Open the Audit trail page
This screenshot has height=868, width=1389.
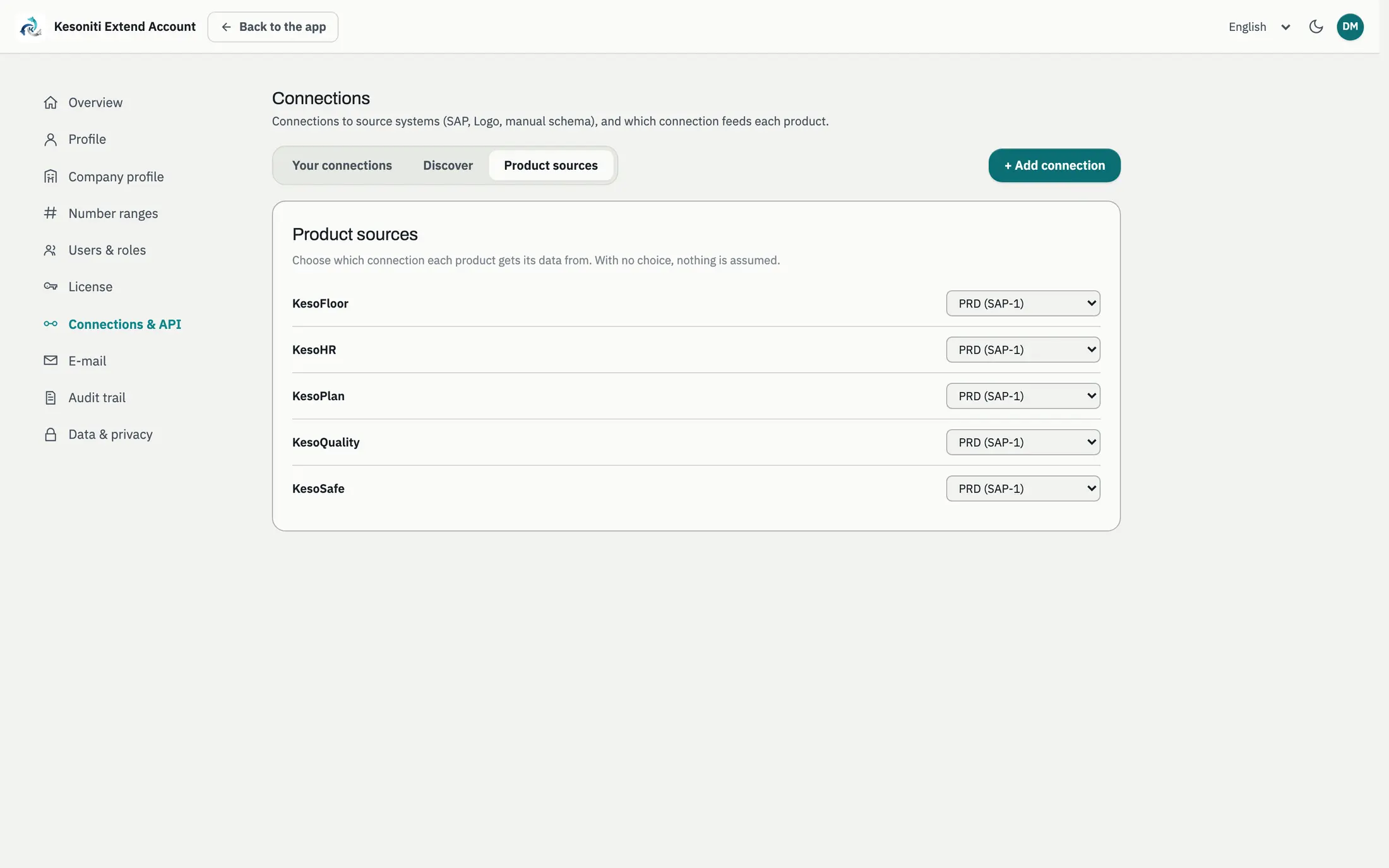tap(97, 398)
